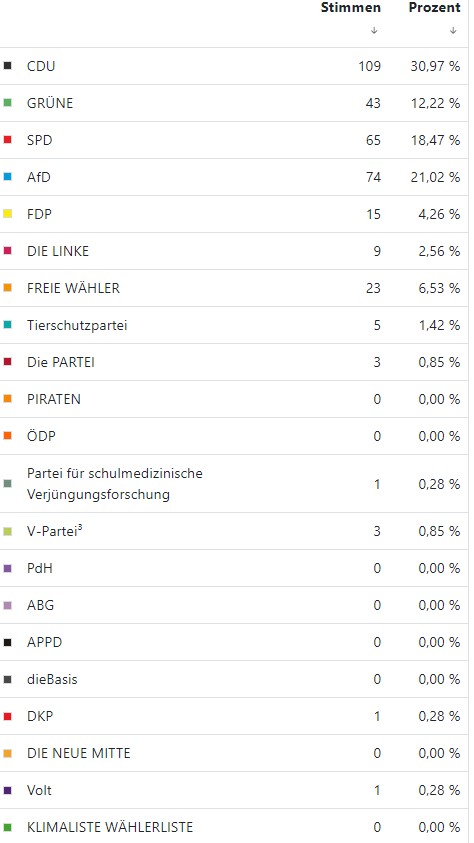Sort by the Stimmen column arrow
Screen dimensions: 474x843
pyautogui.click(x=374, y=31)
